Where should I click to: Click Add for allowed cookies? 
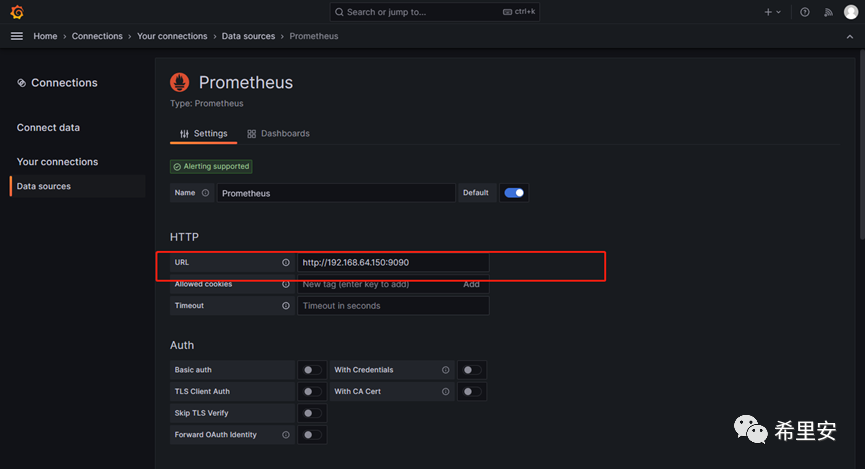click(x=471, y=284)
